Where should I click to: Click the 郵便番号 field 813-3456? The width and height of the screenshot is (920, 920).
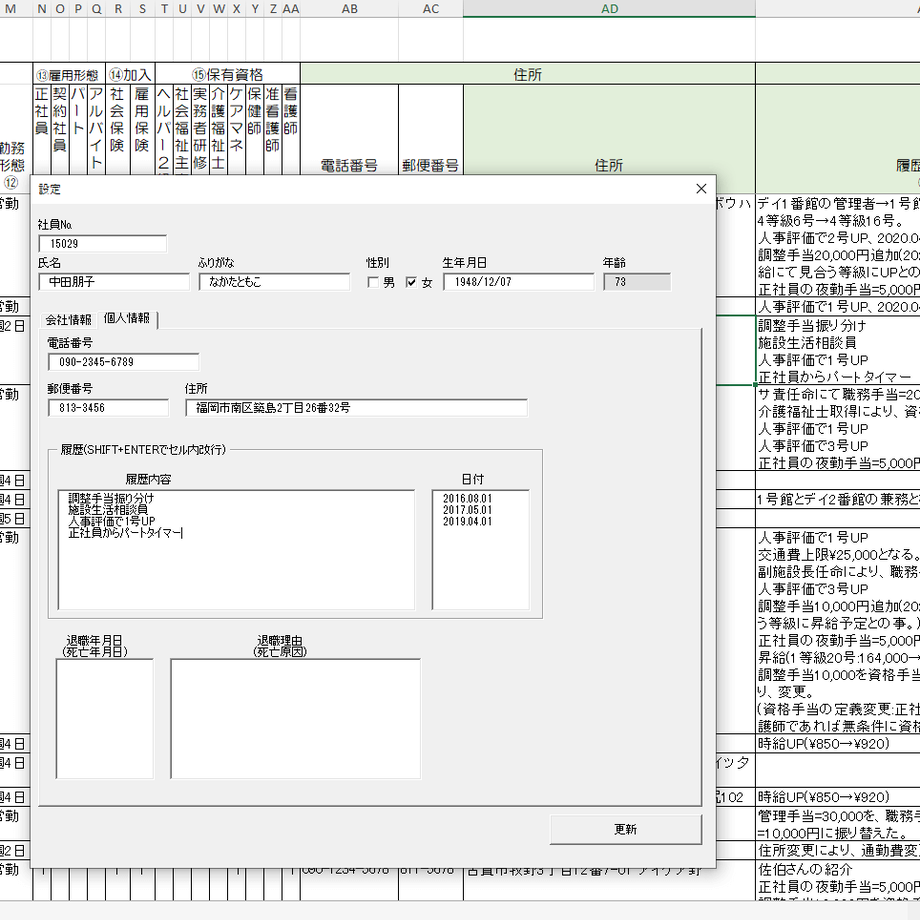point(109,408)
